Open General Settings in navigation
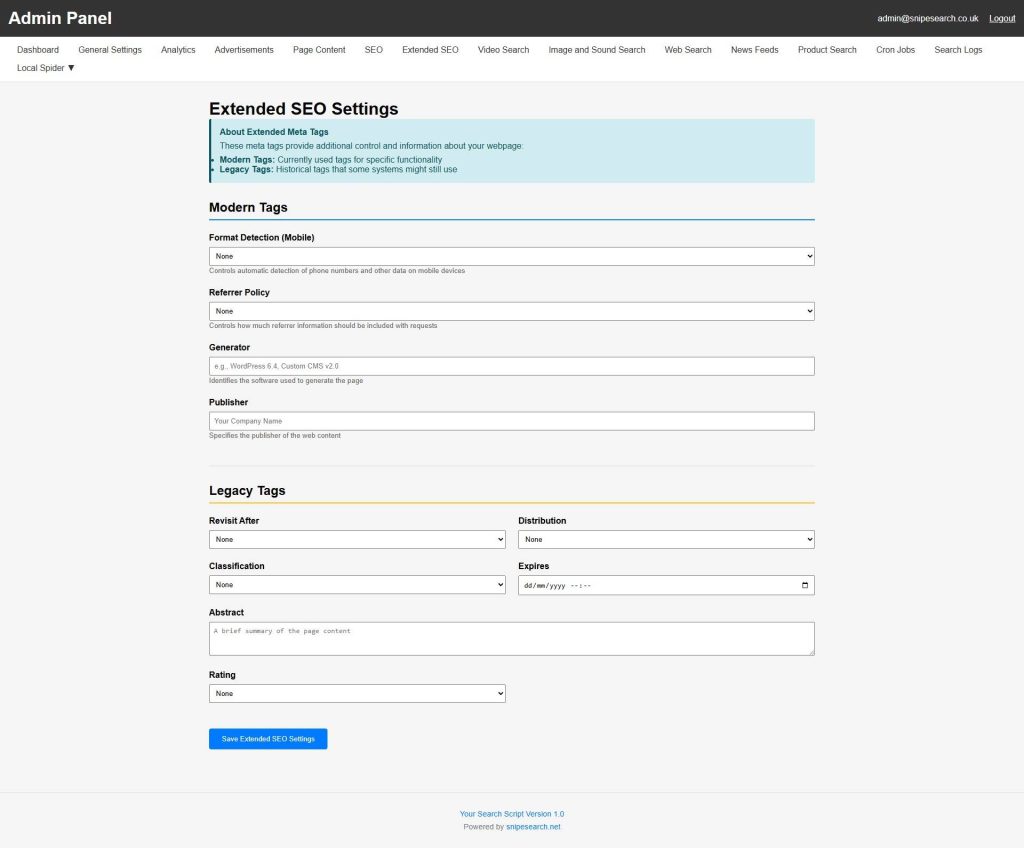1024x848 pixels. coord(110,50)
